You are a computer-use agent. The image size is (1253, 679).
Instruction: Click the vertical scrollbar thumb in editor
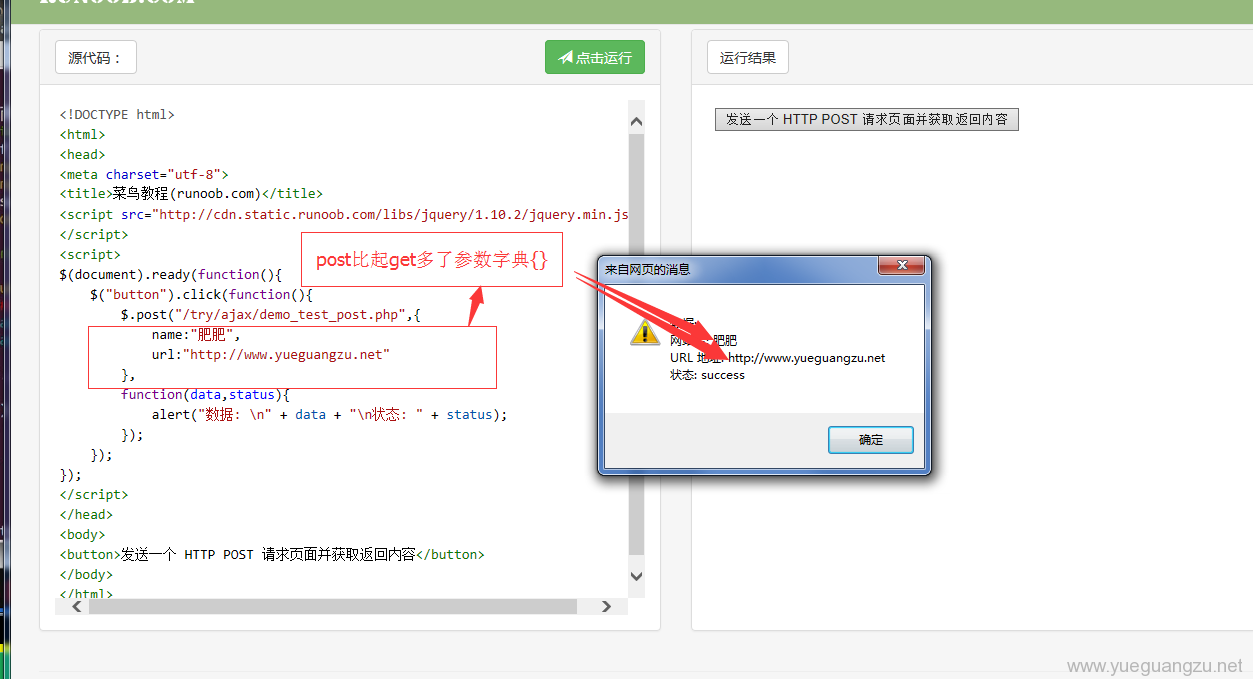click(636, 344)
